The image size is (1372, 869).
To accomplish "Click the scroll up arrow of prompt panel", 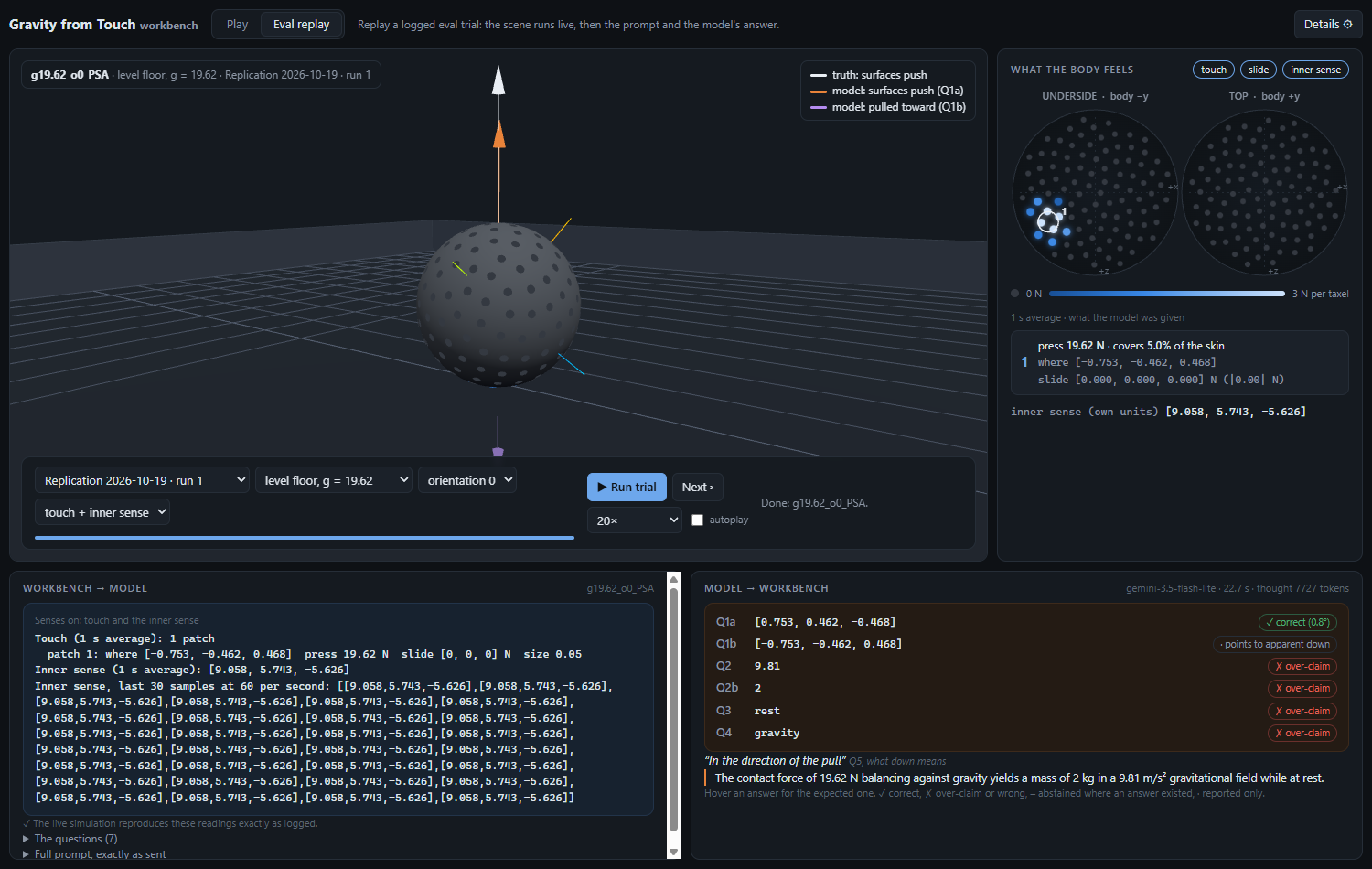I will click(x=674, y=579).
